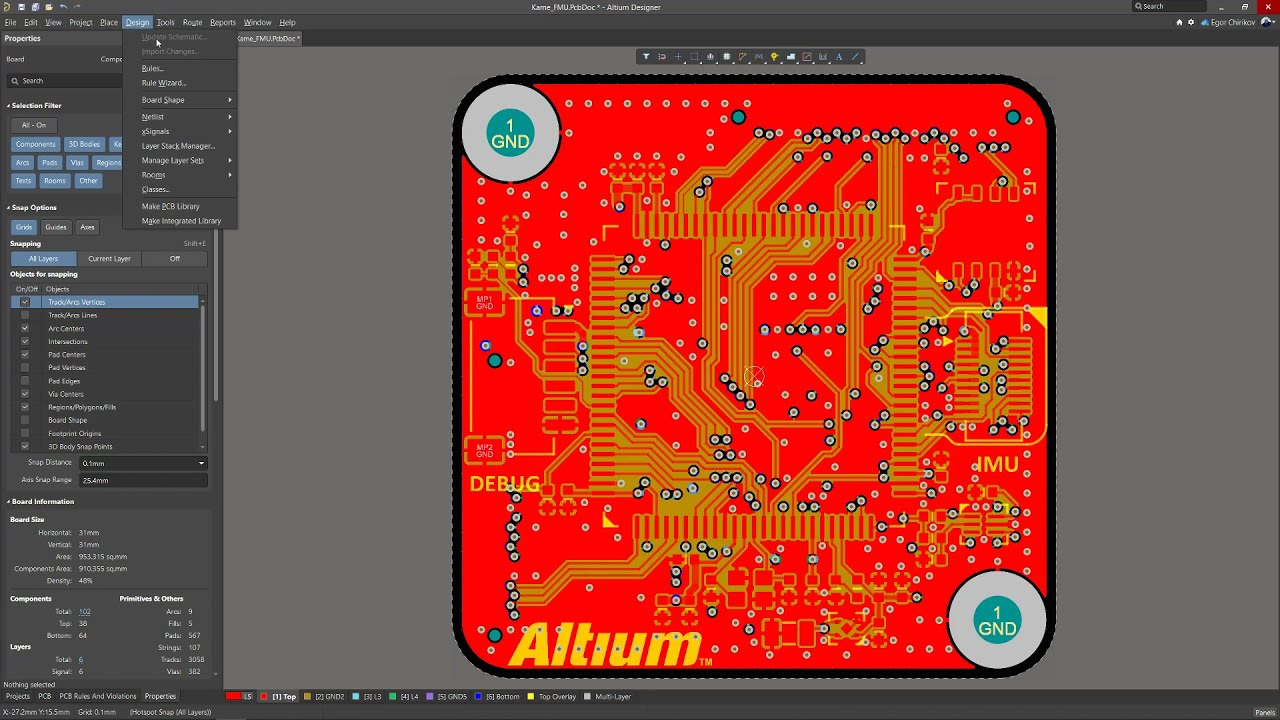The image size is (1280, 720).
Task: Choose the place line tool
Action: pyautogui.click(x=855, y=57)
